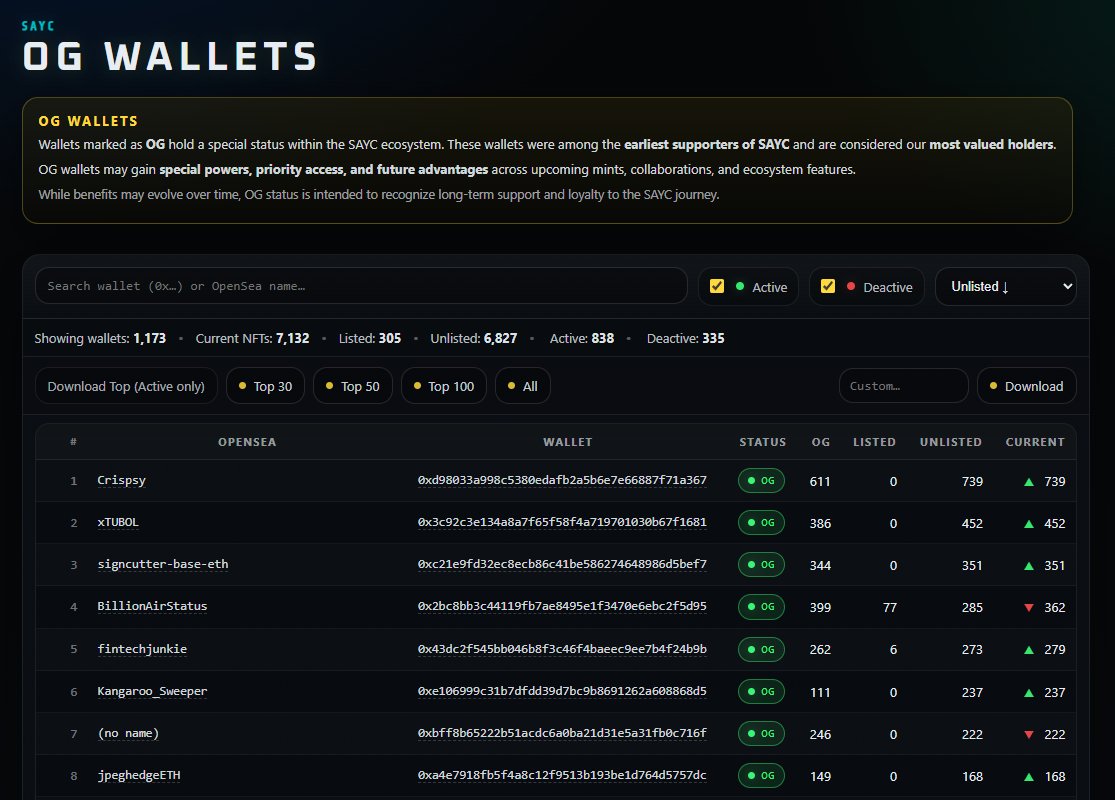Click OG status badge in (no name) row
Image resolution: width=1115 pixels, height=800 pixels.
(762, 734)
